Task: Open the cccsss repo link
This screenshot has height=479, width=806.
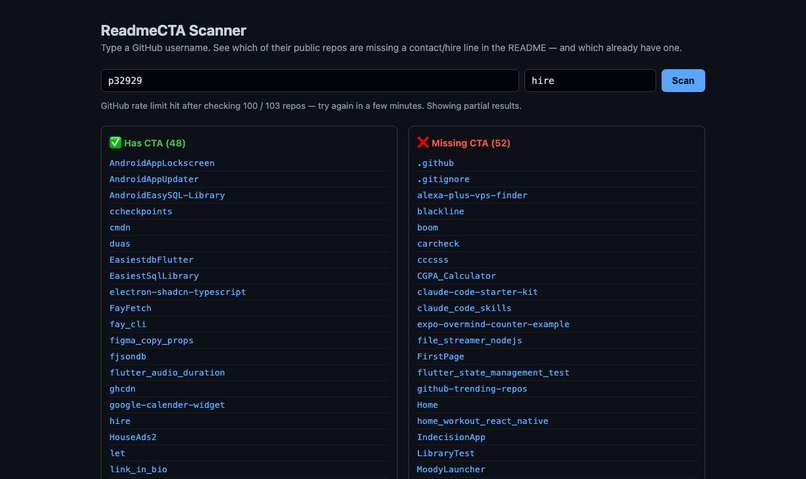Action: pos(433,260)
